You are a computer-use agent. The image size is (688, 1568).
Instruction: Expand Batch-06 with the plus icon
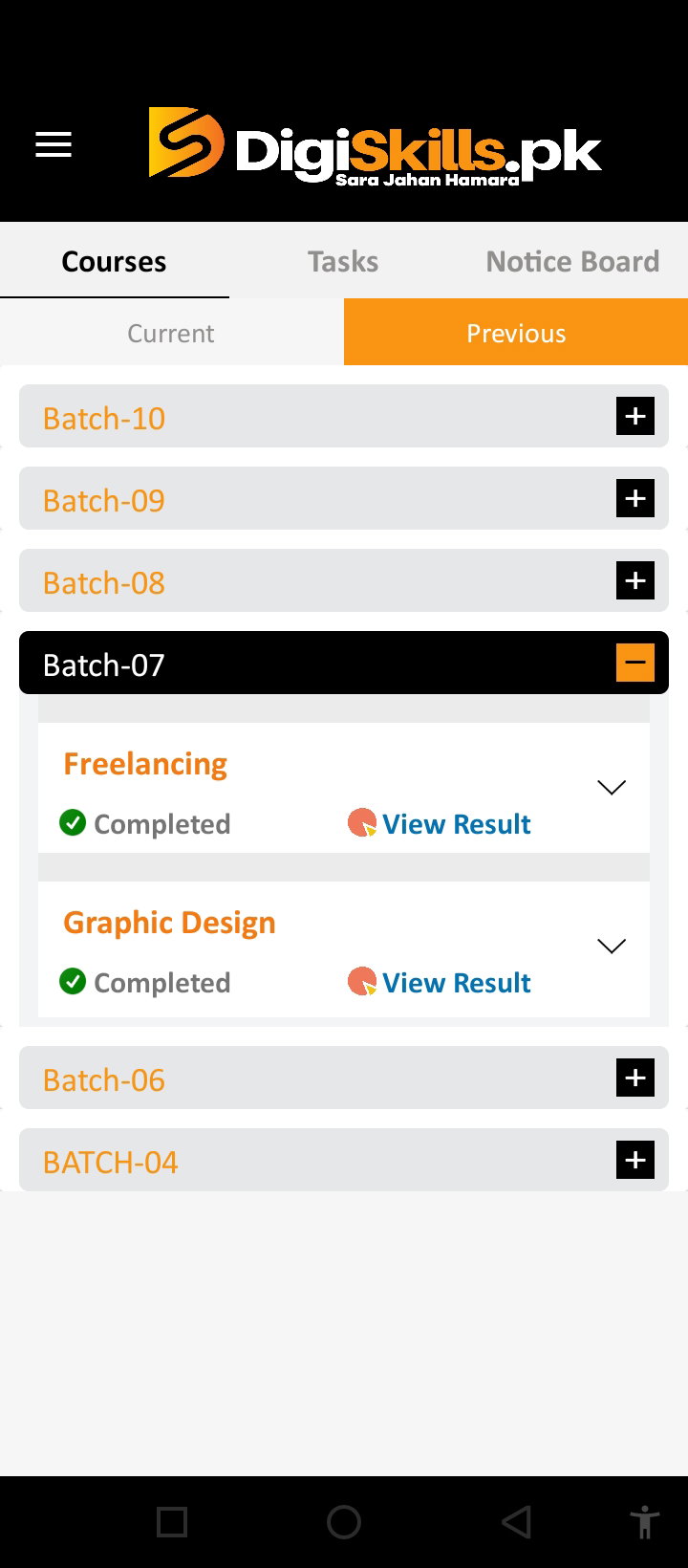click(x=635, y=1078)
